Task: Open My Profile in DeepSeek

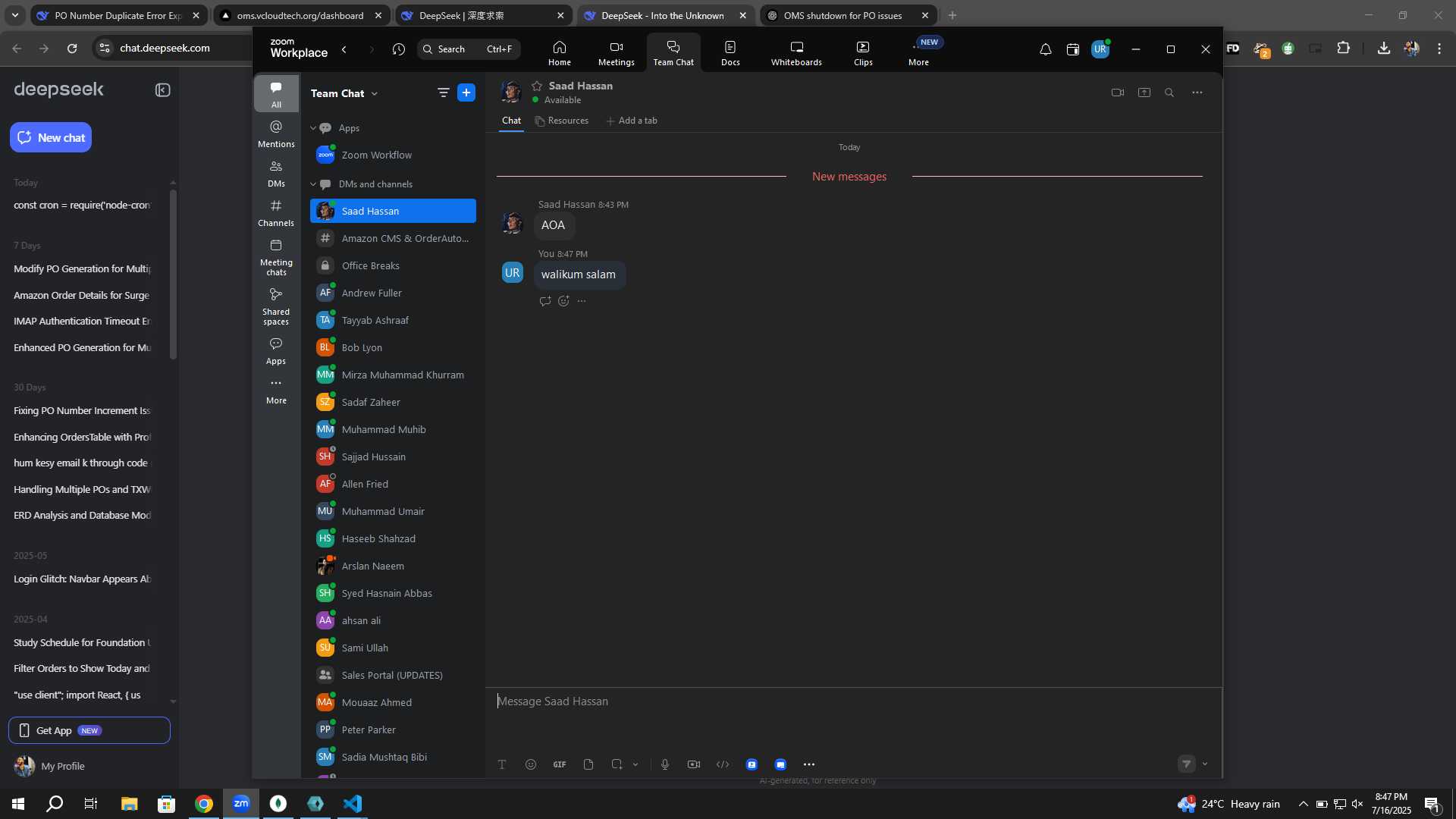Action: coord(50,766)
